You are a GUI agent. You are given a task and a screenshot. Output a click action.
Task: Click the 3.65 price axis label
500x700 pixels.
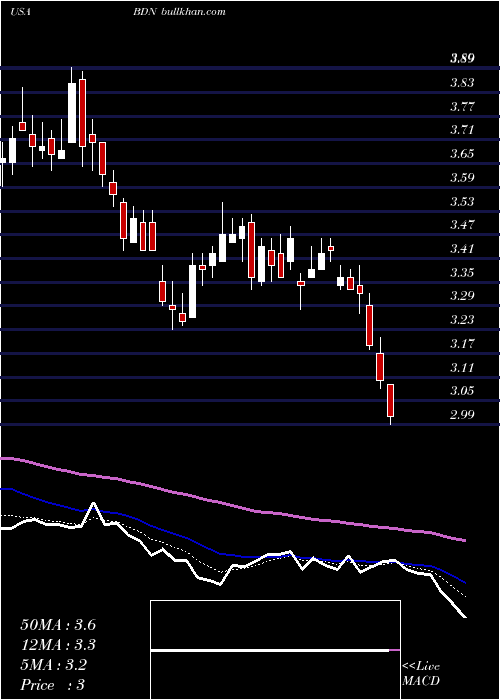point(462,154)
